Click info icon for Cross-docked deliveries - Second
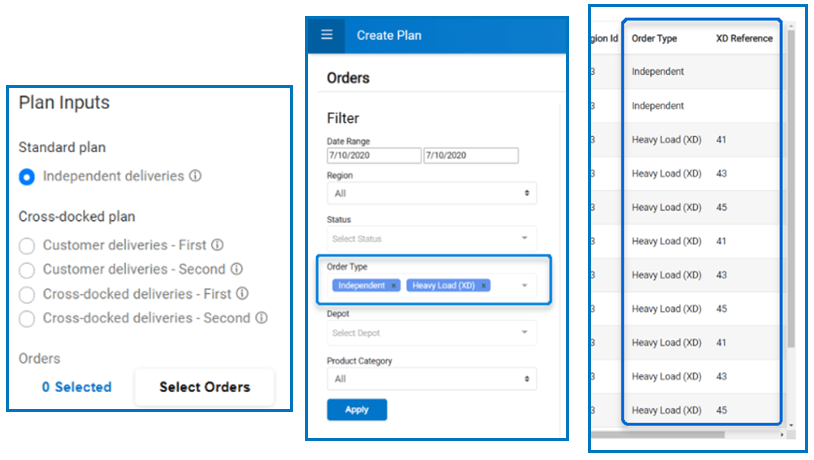Viewport: 814px width, 460px height. (x=262, y=318)
